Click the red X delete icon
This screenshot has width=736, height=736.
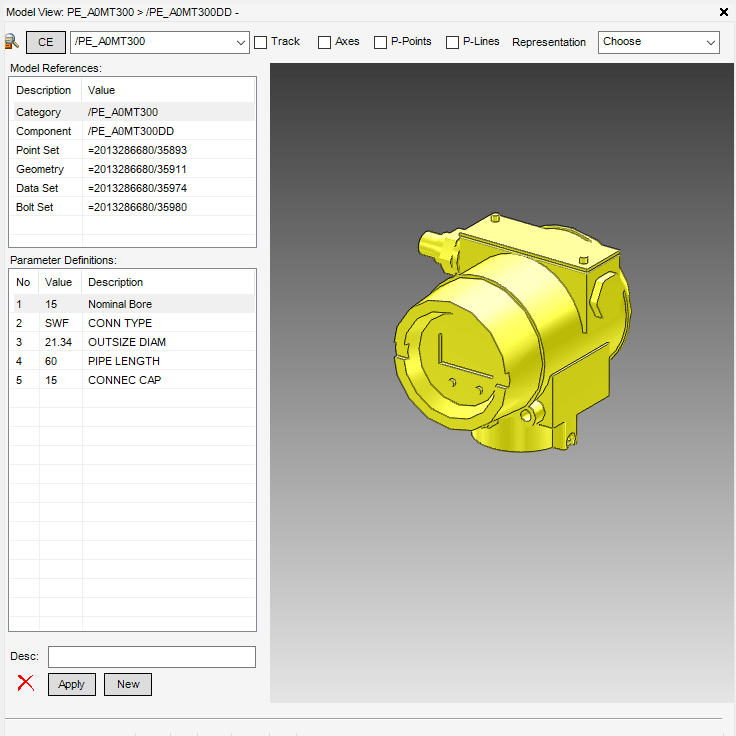pyautogui.click(x=26, y=684)
